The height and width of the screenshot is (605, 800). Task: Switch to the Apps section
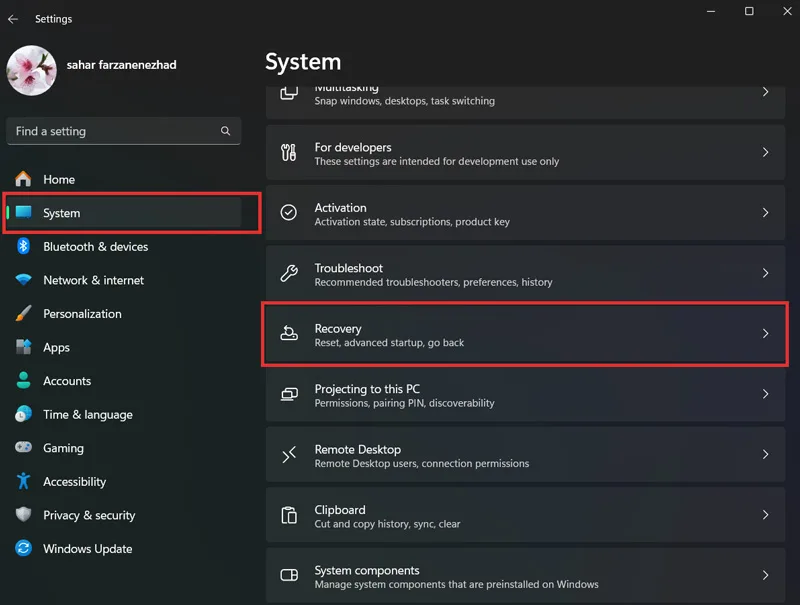[x=56, y=348]
